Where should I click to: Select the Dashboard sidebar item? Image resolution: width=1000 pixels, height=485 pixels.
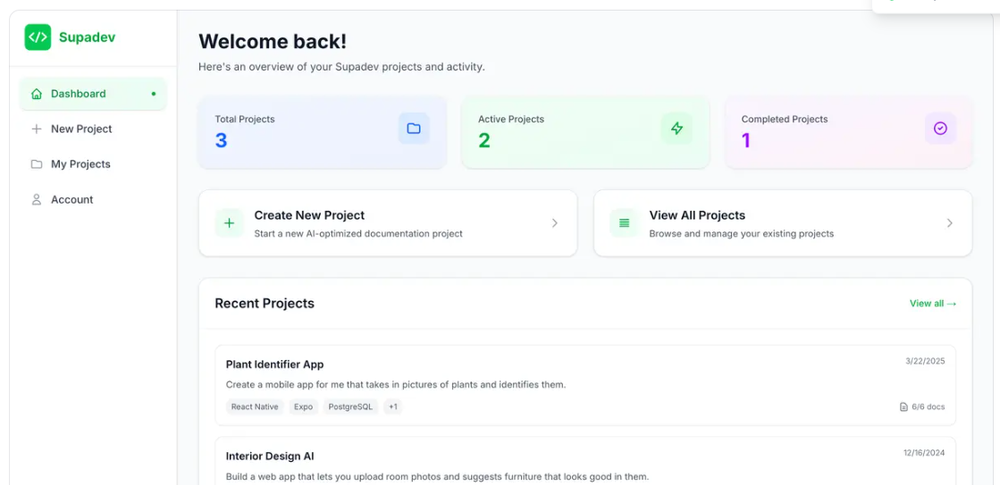point(78,94)
